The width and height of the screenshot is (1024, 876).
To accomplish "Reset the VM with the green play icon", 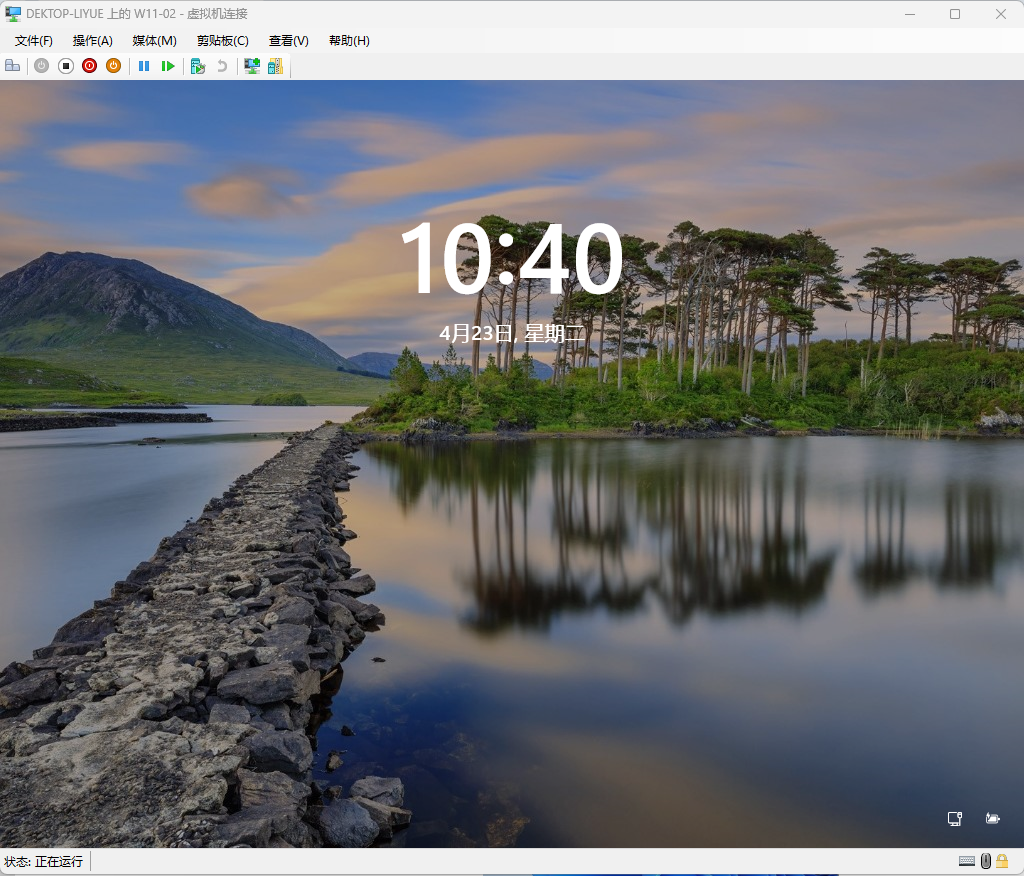I will pos(168,66).
